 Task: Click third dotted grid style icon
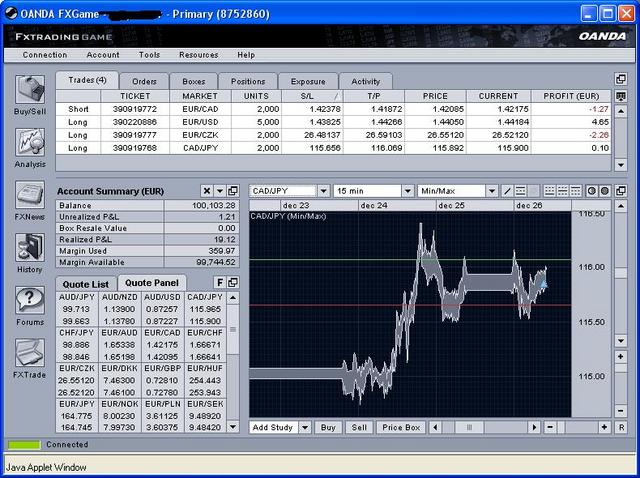click(576, 191)
